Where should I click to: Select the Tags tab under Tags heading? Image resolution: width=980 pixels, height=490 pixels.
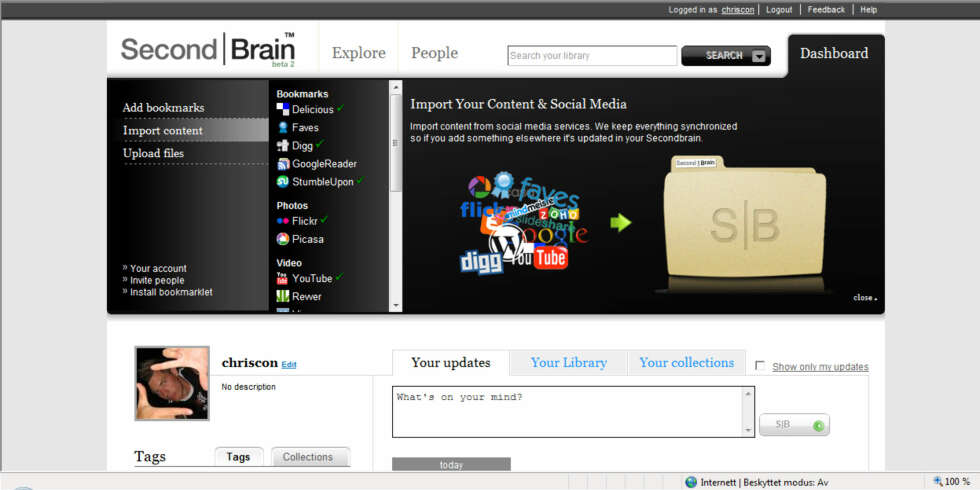point(238,457)
